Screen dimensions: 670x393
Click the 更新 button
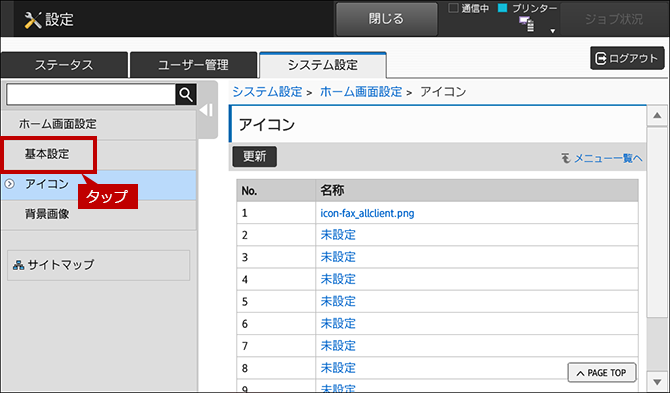click(255, 156)
